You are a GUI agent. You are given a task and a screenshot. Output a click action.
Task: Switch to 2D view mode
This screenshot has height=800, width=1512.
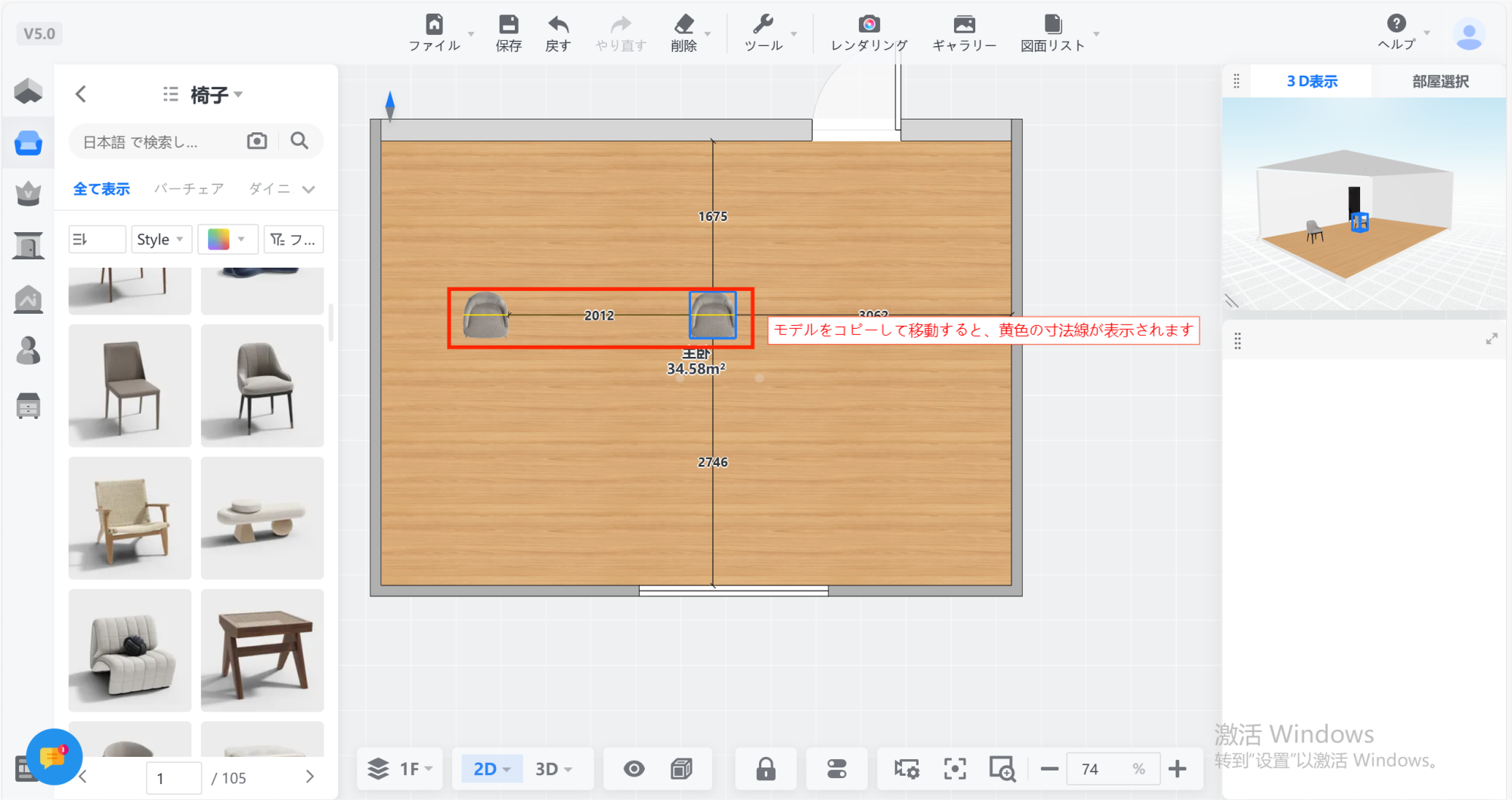coord(491,769)
